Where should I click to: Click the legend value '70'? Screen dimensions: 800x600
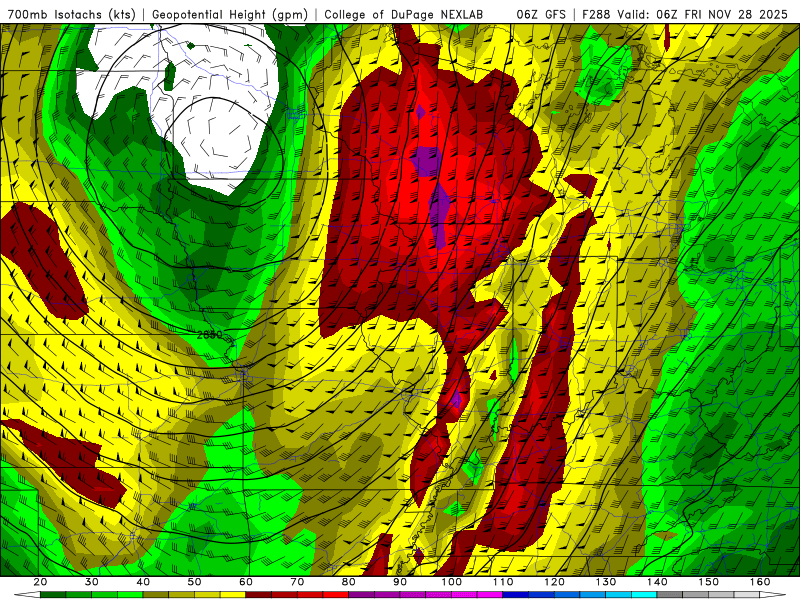(x=297, y=582)
